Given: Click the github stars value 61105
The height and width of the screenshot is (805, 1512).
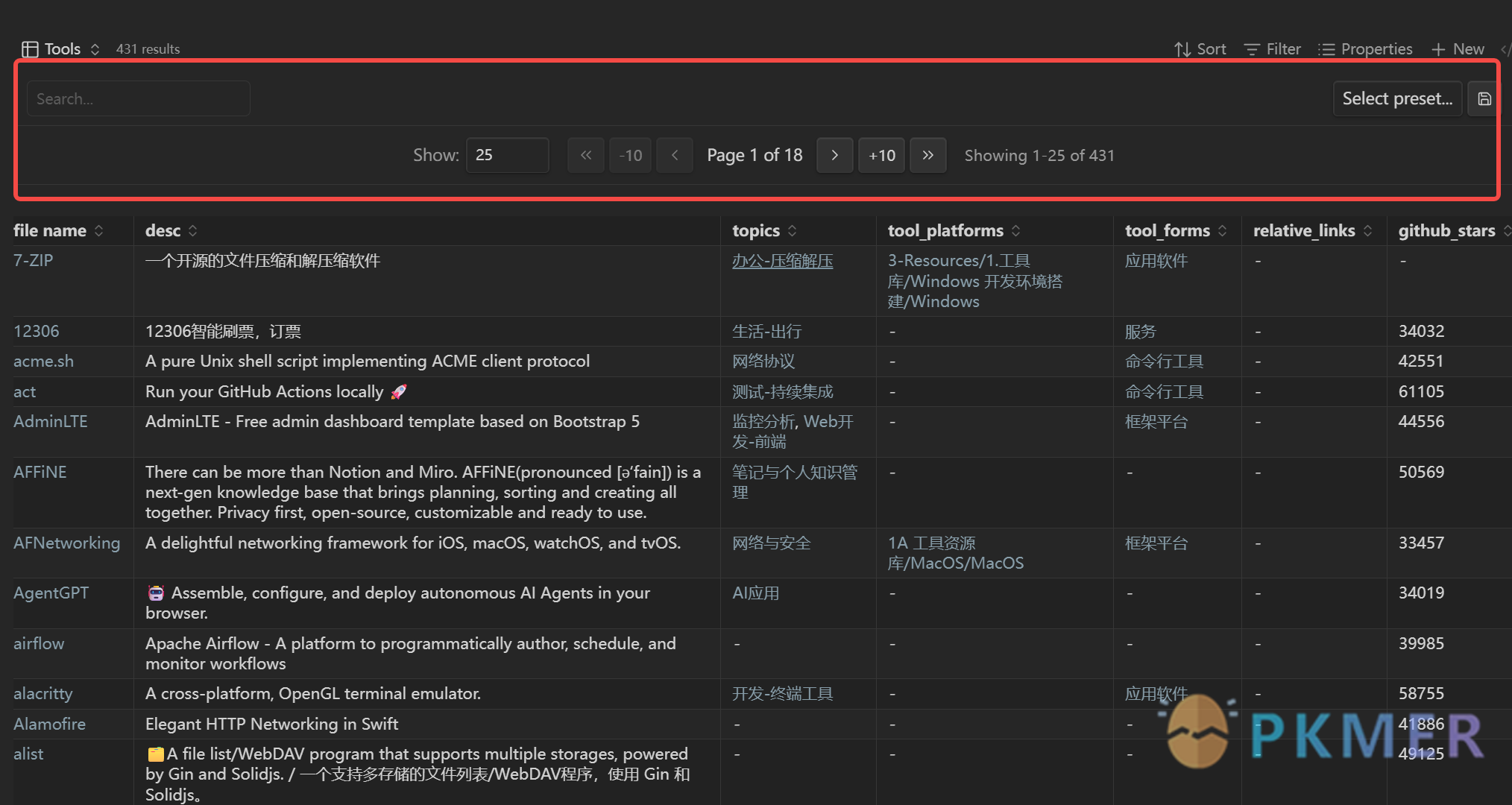Looking at the screenshot, I should 1421,392.
